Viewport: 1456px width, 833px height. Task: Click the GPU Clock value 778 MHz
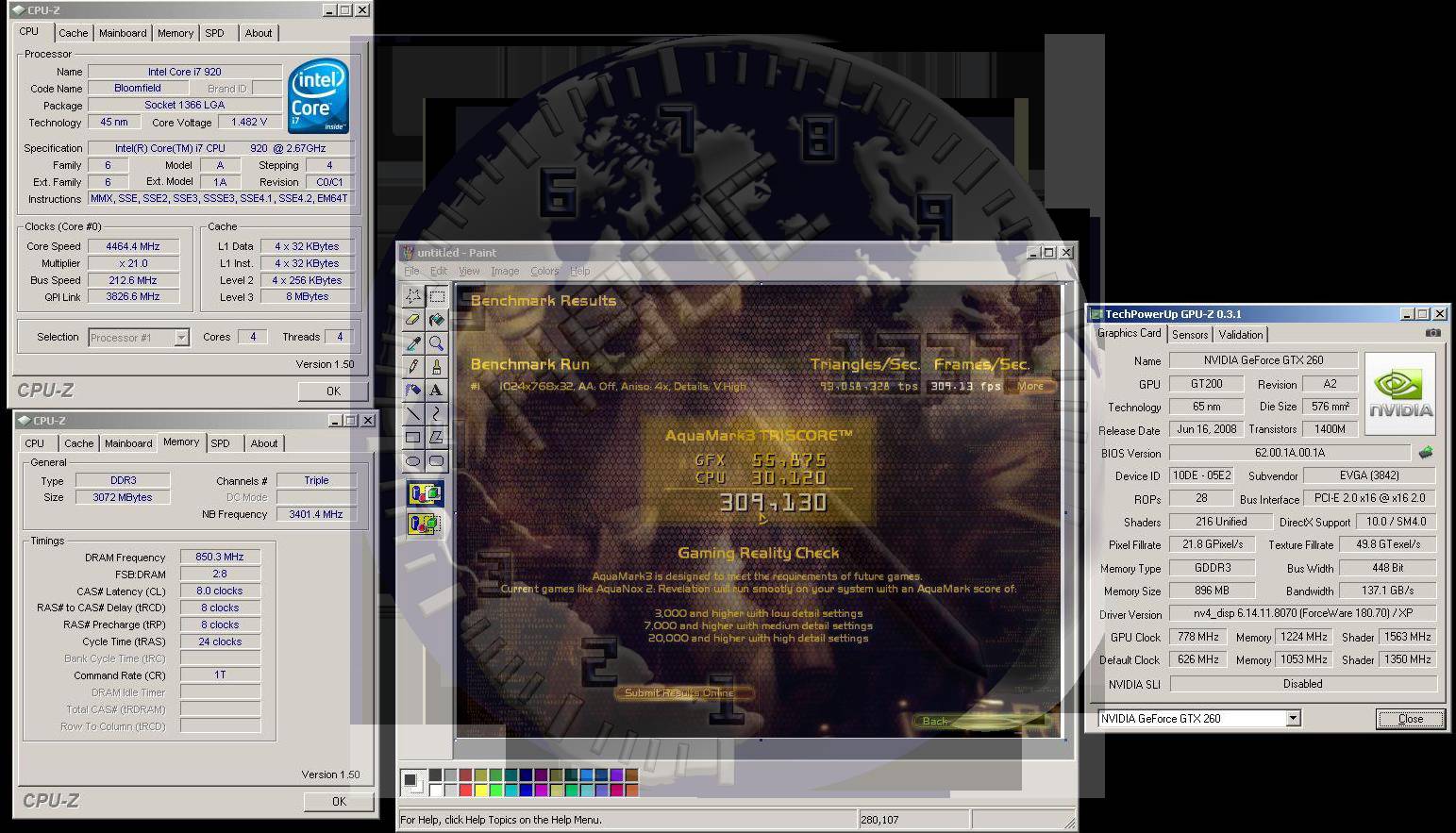1198,637
